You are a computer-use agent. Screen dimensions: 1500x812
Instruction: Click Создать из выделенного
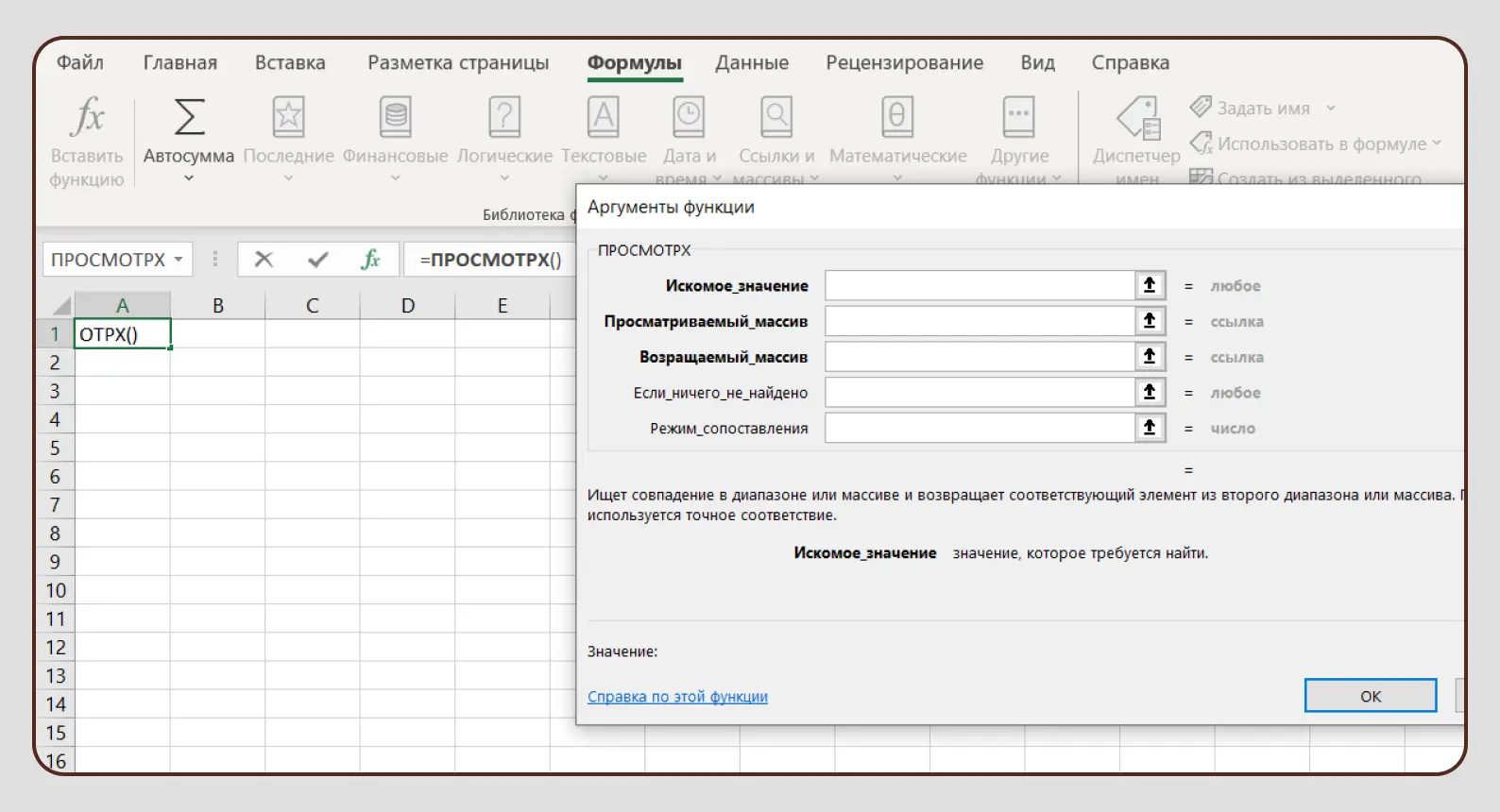(x=1319, y=178)
